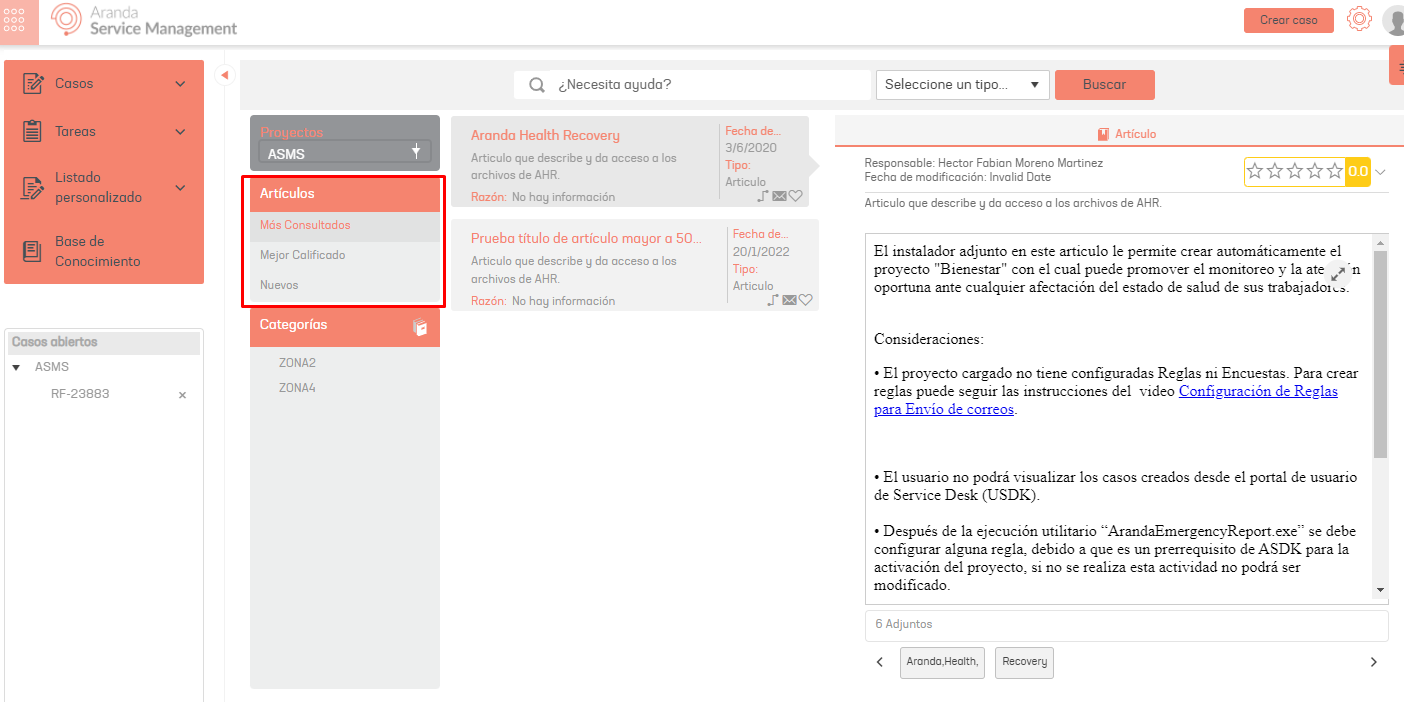Click the Base de Conocimiento book icon
1404x702 pixels.
(33, 251)
